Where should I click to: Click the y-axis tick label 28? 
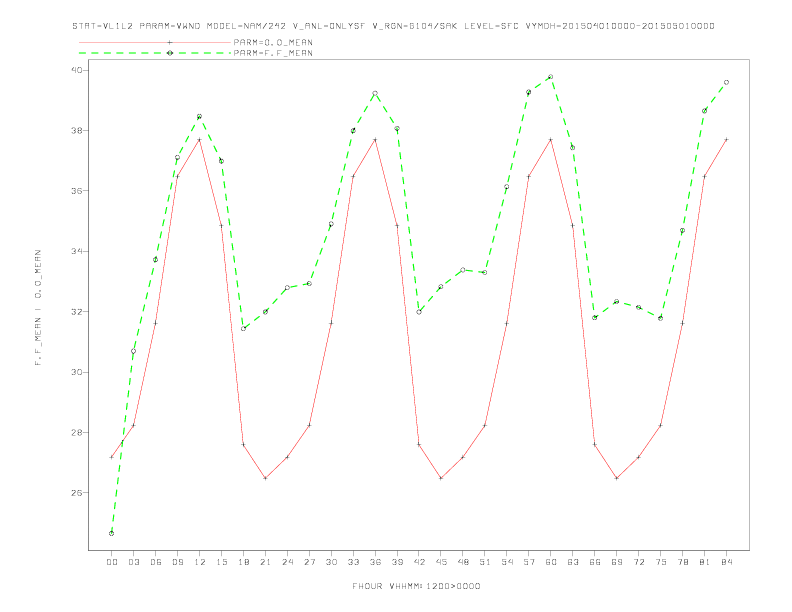[x=77, y=432]
